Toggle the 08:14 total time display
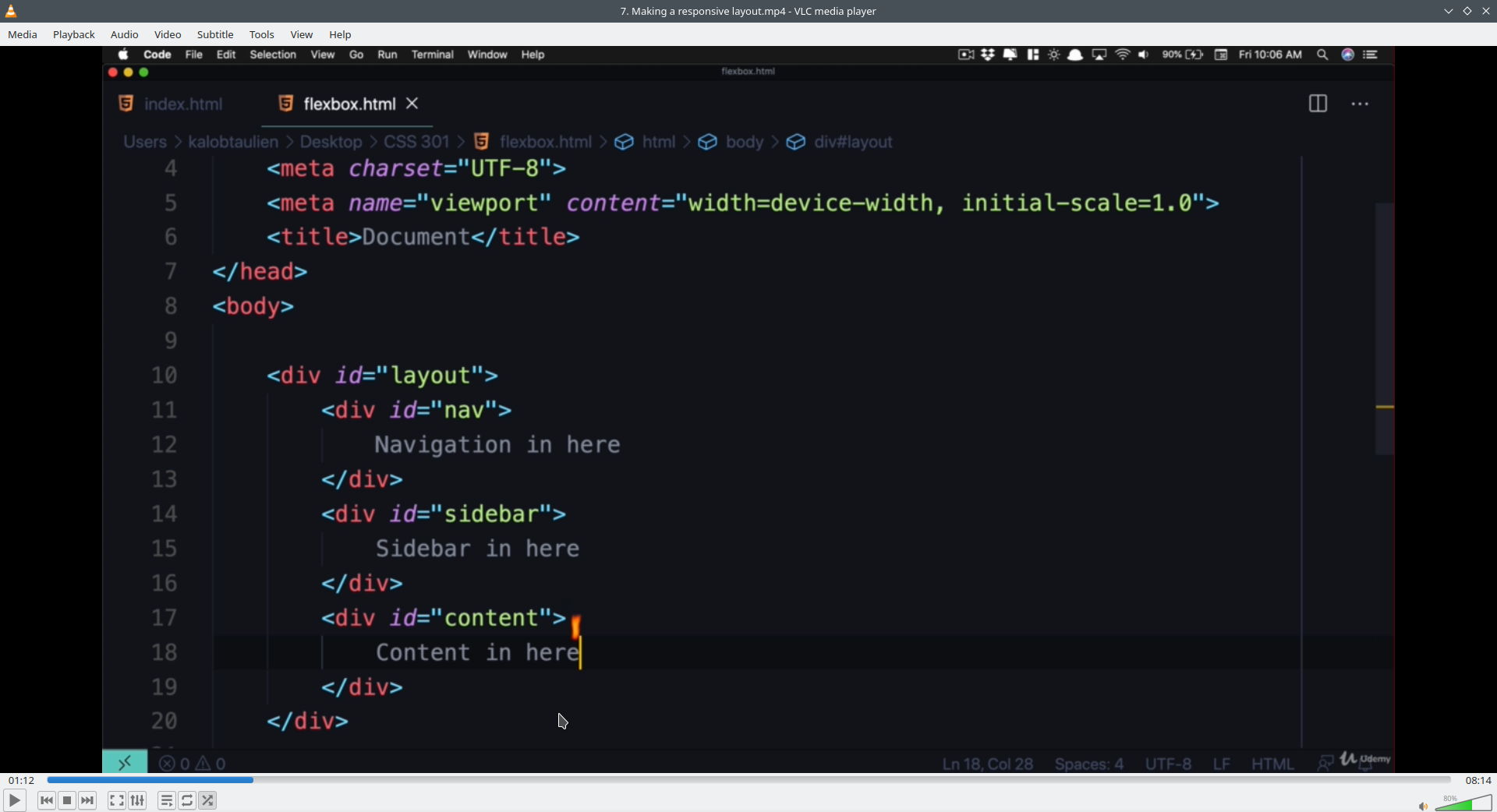The width and height of the screenshot is (1497, 812). point(1478,780)
